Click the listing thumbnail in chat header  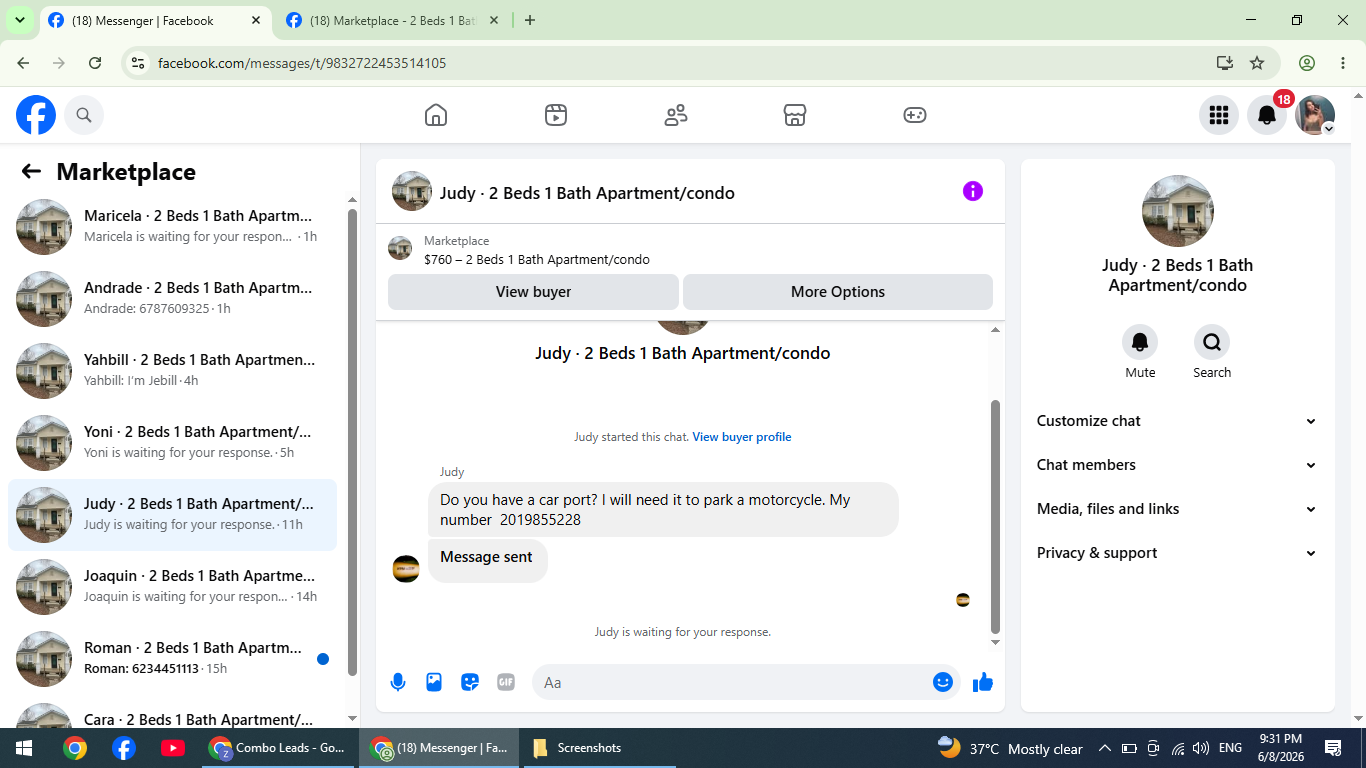pos(412,191)
